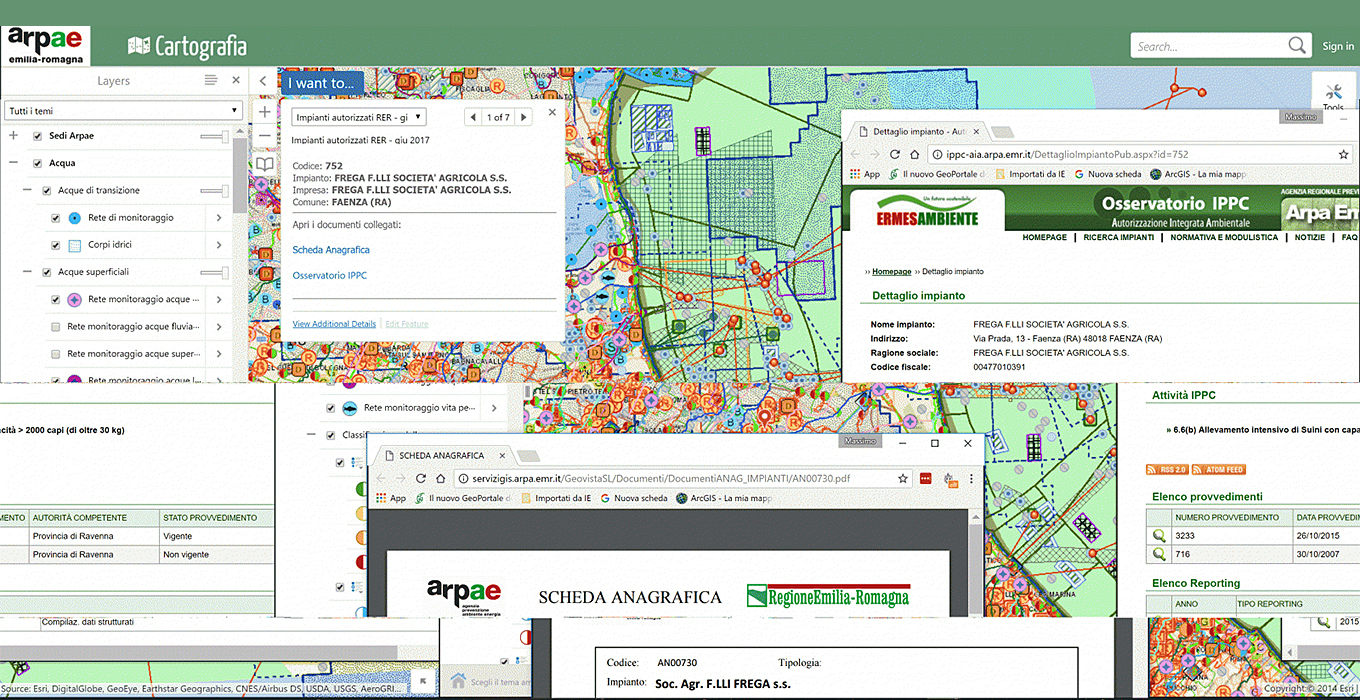Go to previous feature in popup
The height and width of the screenshot is (700, 1360).
[474, 117]
